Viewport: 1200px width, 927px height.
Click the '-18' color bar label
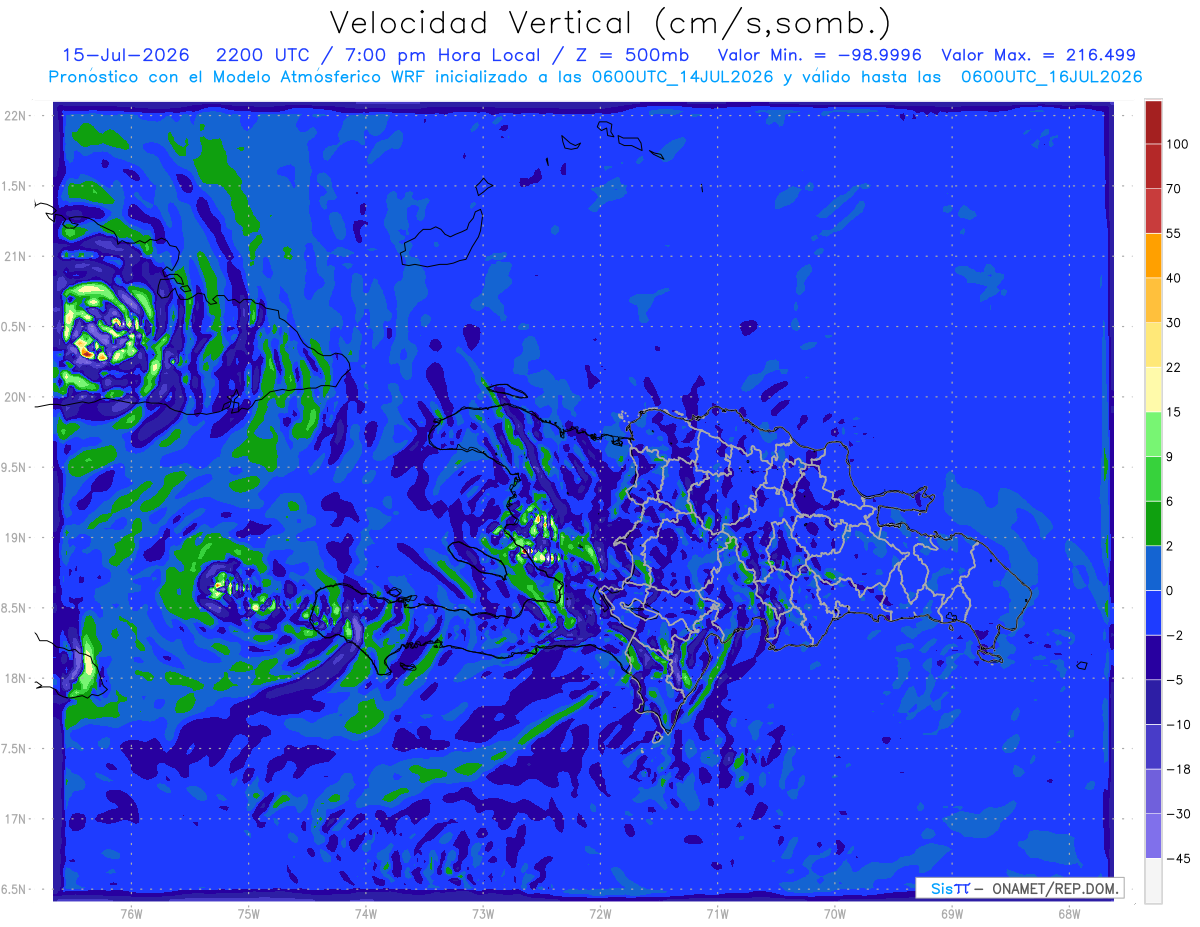click(x=1177, y=769)
